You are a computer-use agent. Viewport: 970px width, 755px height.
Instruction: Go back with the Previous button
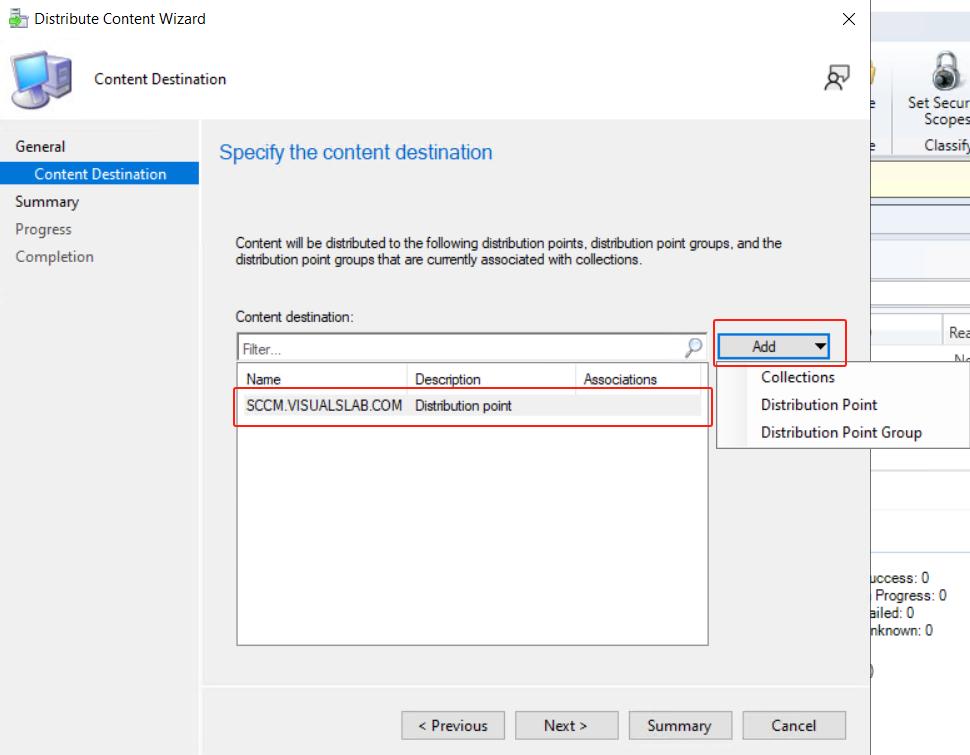[453, 726]
